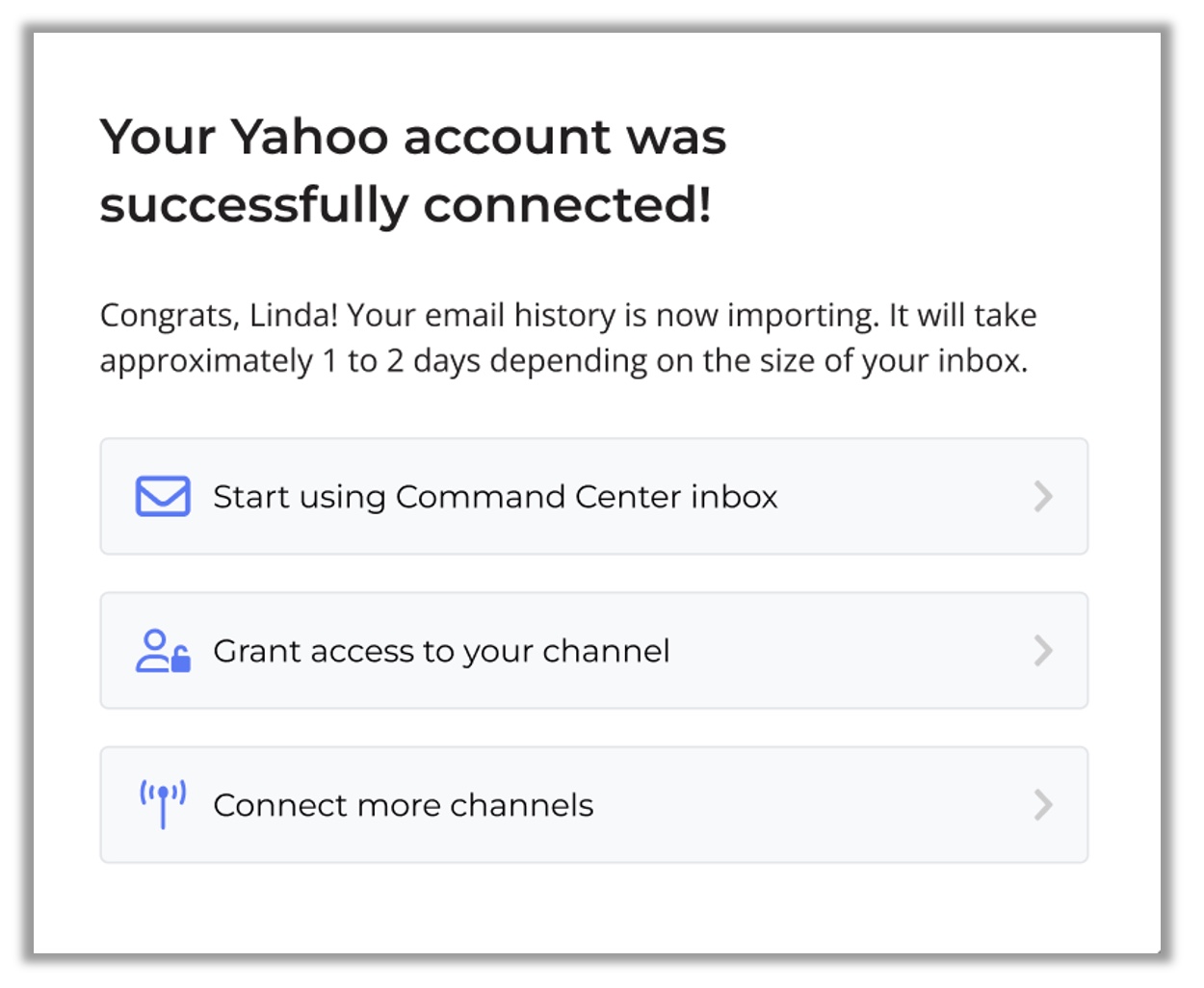Select Grant access to your channel
The image size is (1204, 988).
point(594,651)
